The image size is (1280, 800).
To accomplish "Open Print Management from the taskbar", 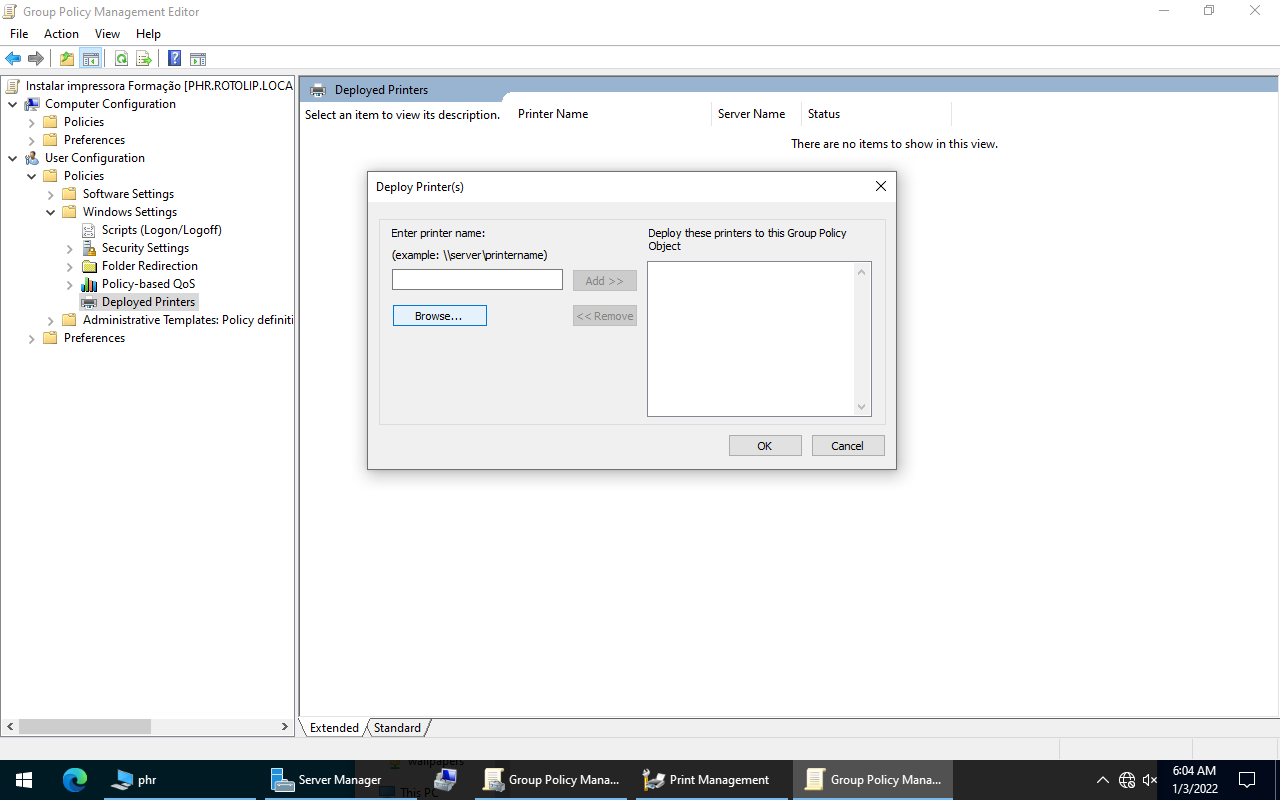I will click(x=708, y=780).
